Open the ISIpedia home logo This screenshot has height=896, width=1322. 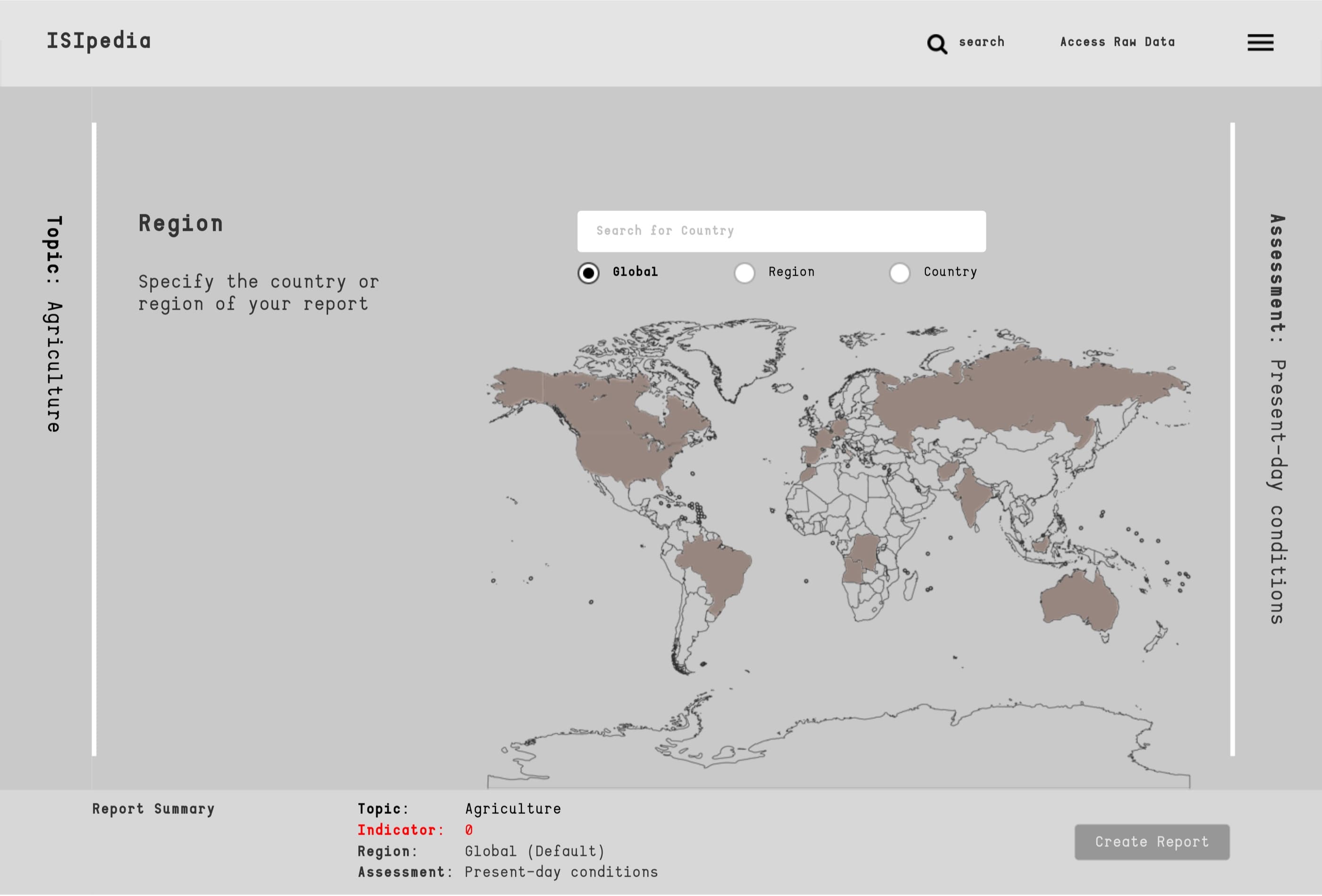click(x=99, y=41)
